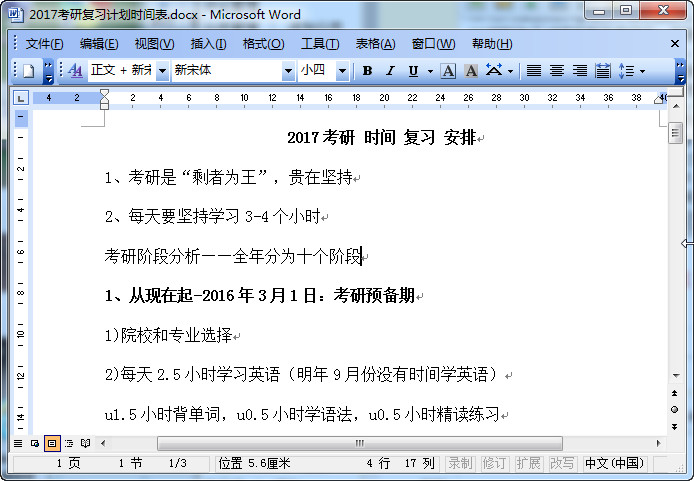Click the right indent marker on ruler
Image resolution: width=694 pixels, height=481 pixels.
(x=659, y=100)
